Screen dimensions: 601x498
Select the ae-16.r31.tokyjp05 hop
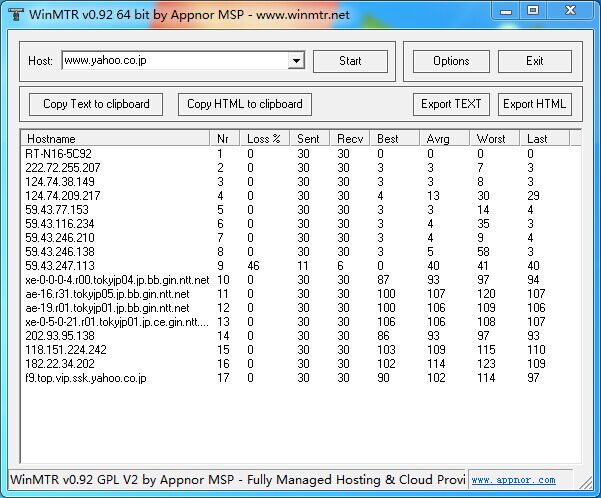tap(301, 294)
